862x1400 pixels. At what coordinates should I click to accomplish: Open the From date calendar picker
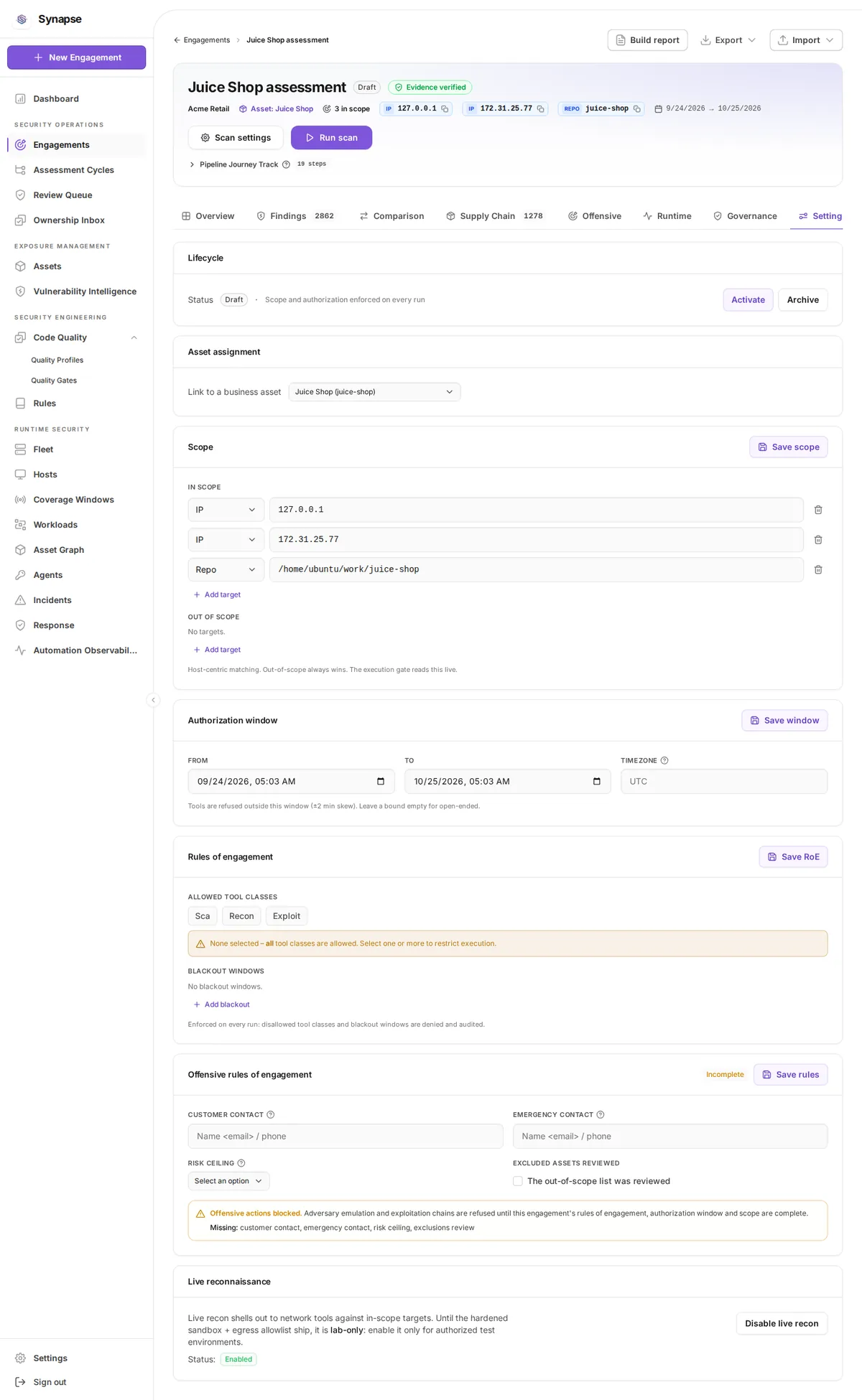pyautogui.click(x=381, y=781)
